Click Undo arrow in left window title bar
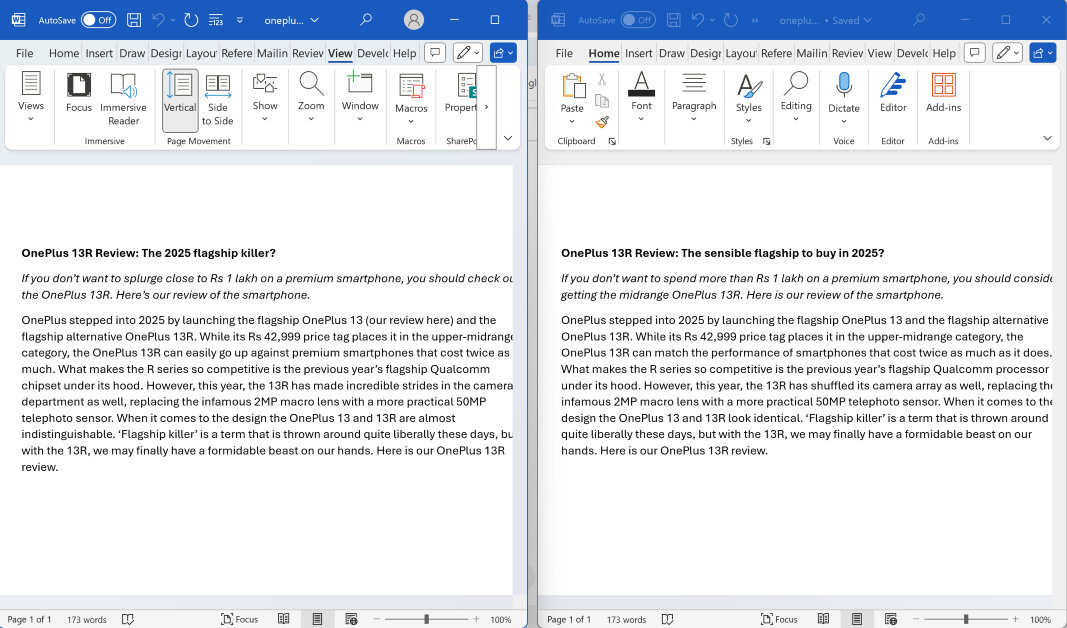Viewport: 1067px width, 628px height. (x=159, y=20)
